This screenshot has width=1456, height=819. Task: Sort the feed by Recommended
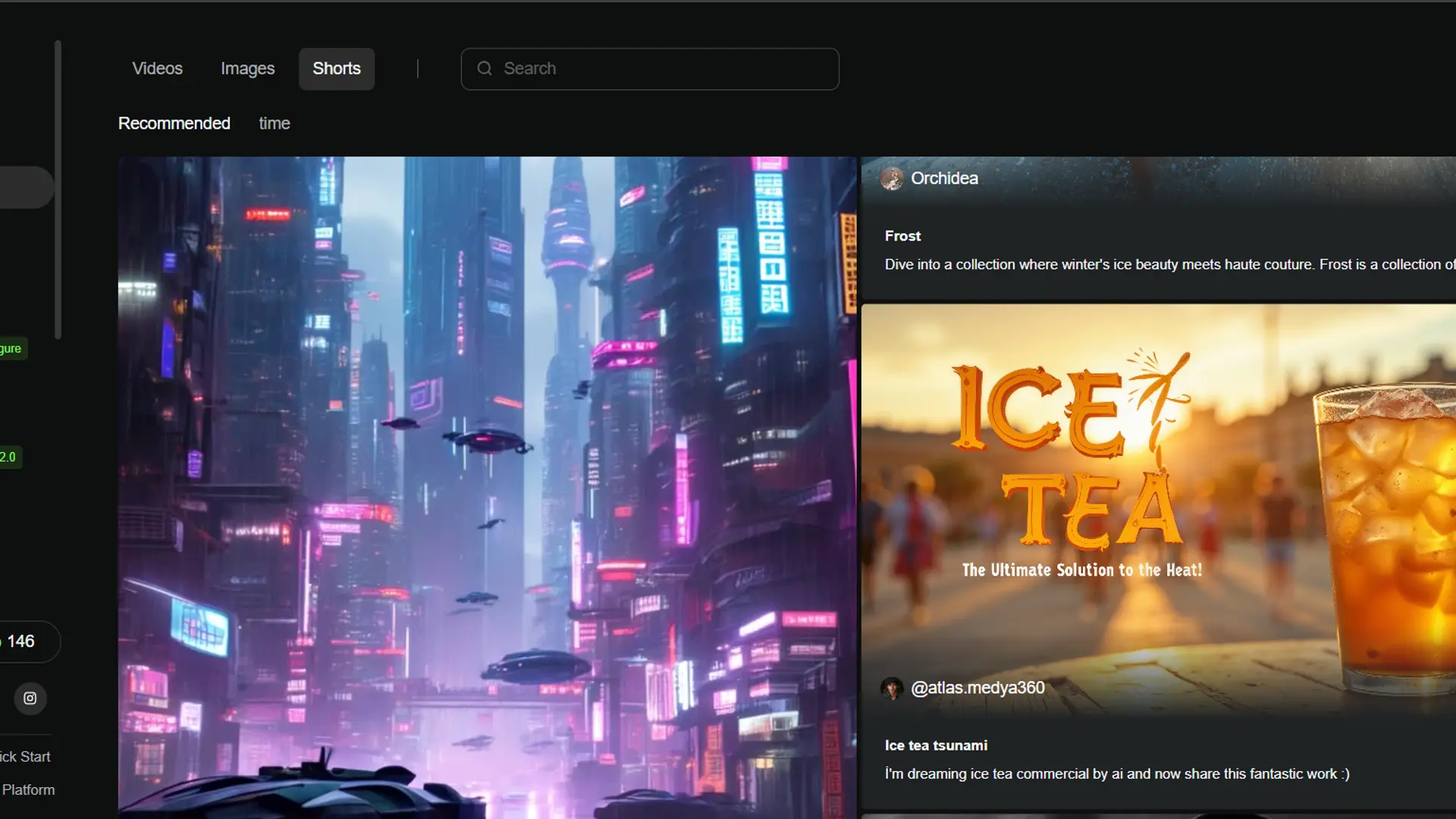(x=174, y=124)
